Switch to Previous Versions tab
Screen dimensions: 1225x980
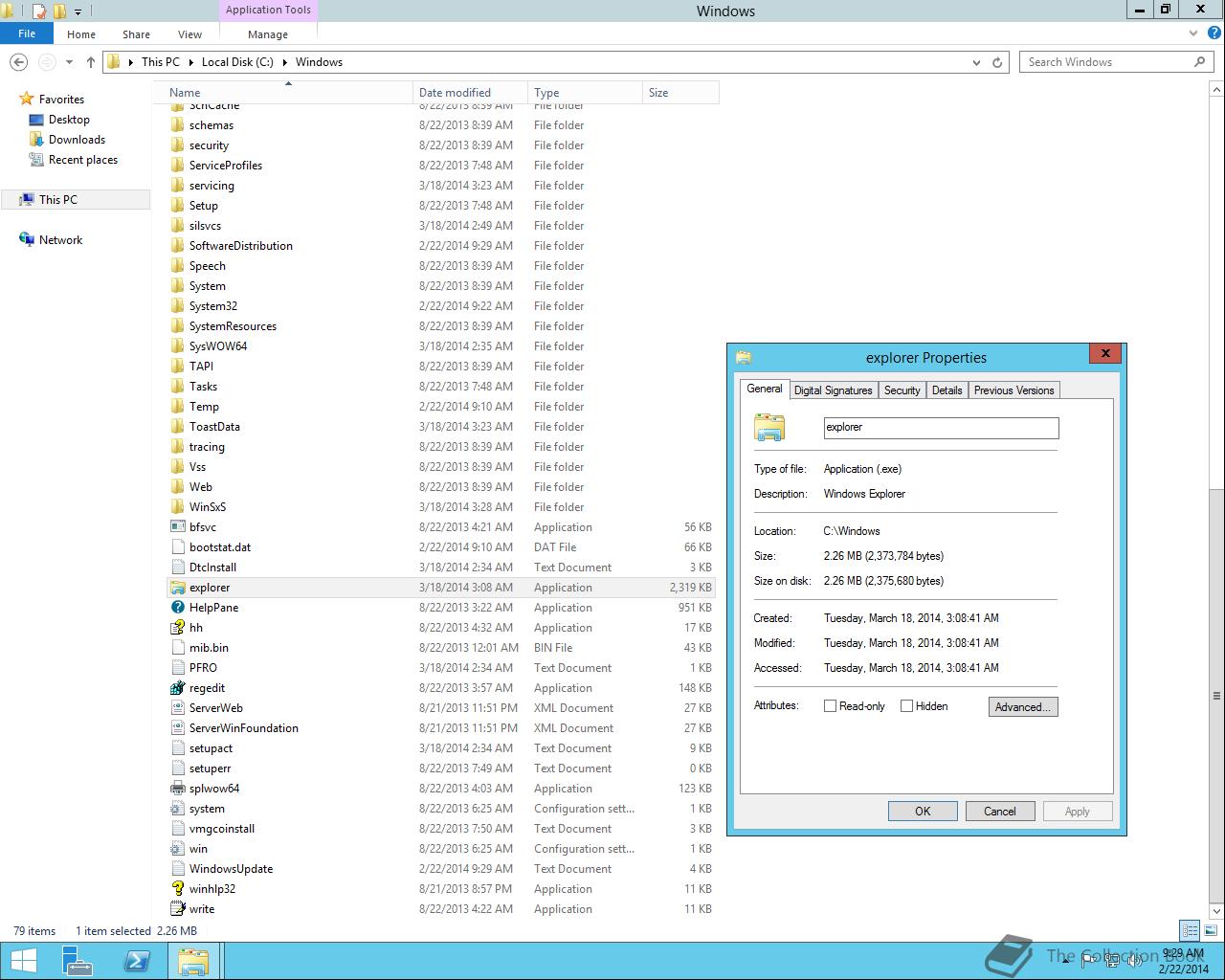coord(1013,390)
